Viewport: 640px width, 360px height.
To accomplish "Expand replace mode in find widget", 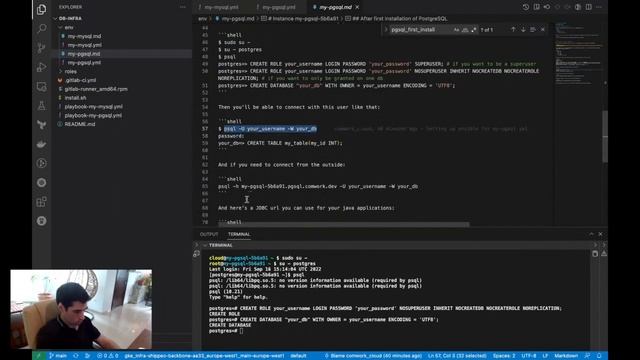I will (386, 29).
